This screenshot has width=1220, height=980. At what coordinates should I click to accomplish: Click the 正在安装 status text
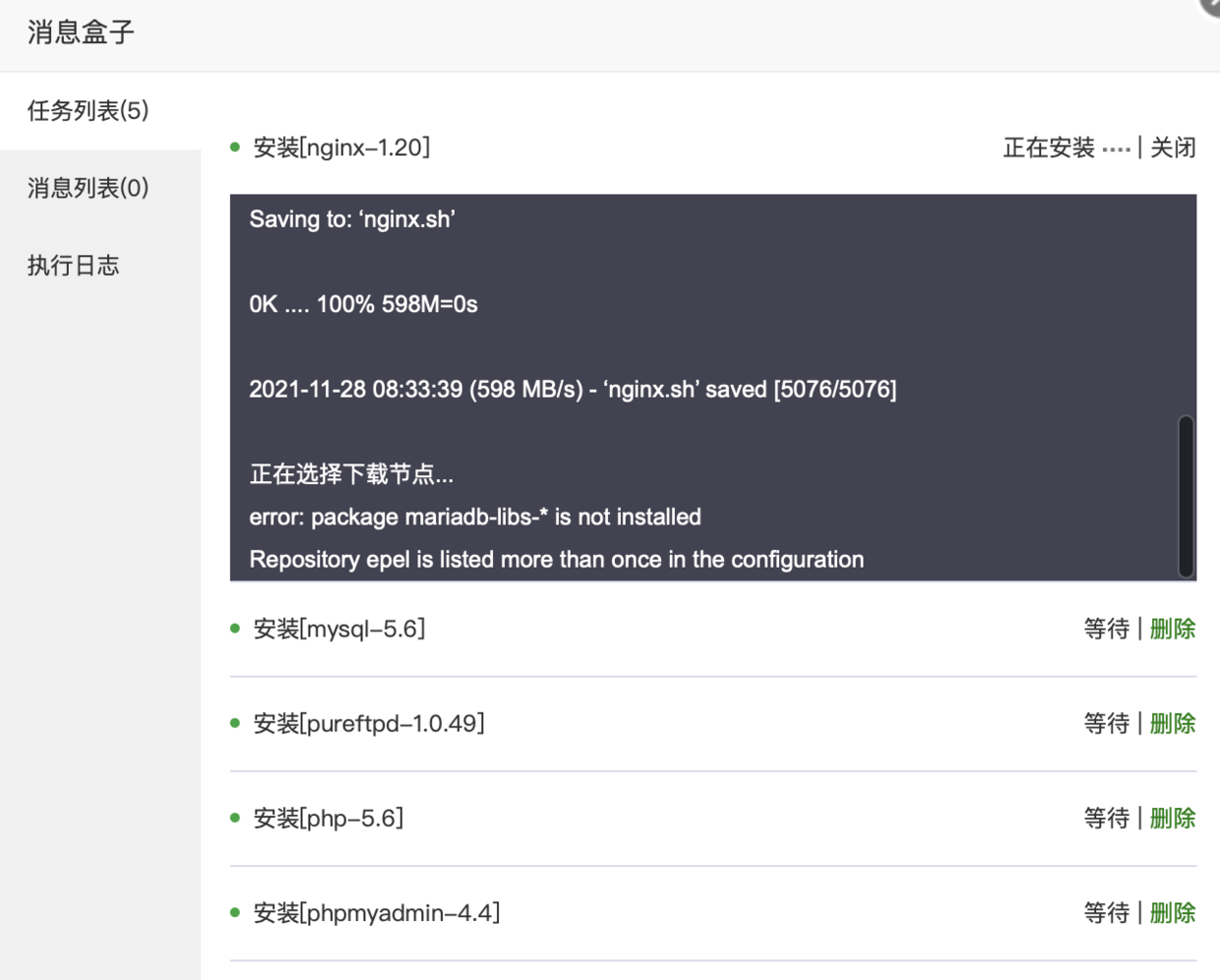(1049, 148)
